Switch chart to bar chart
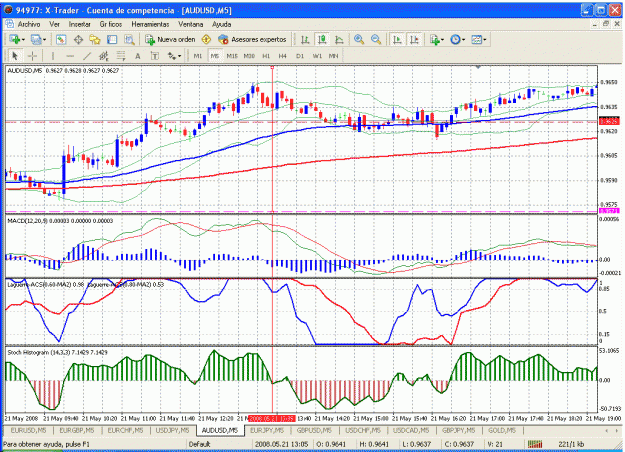 tap(305, 39)
